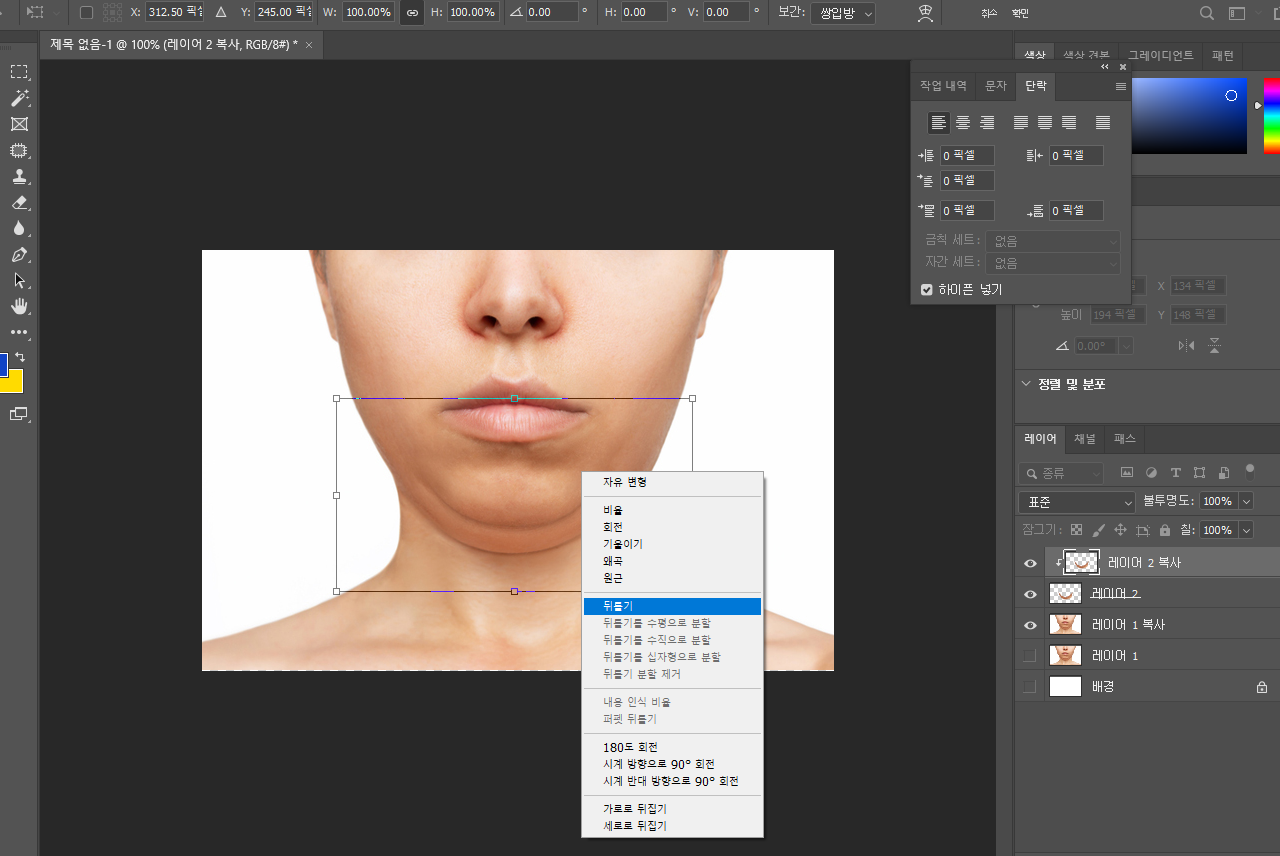Filter layers by adjustment half-circle icon
The height and width of the screenshot is (856, 1280).
tap(1151, 472)
